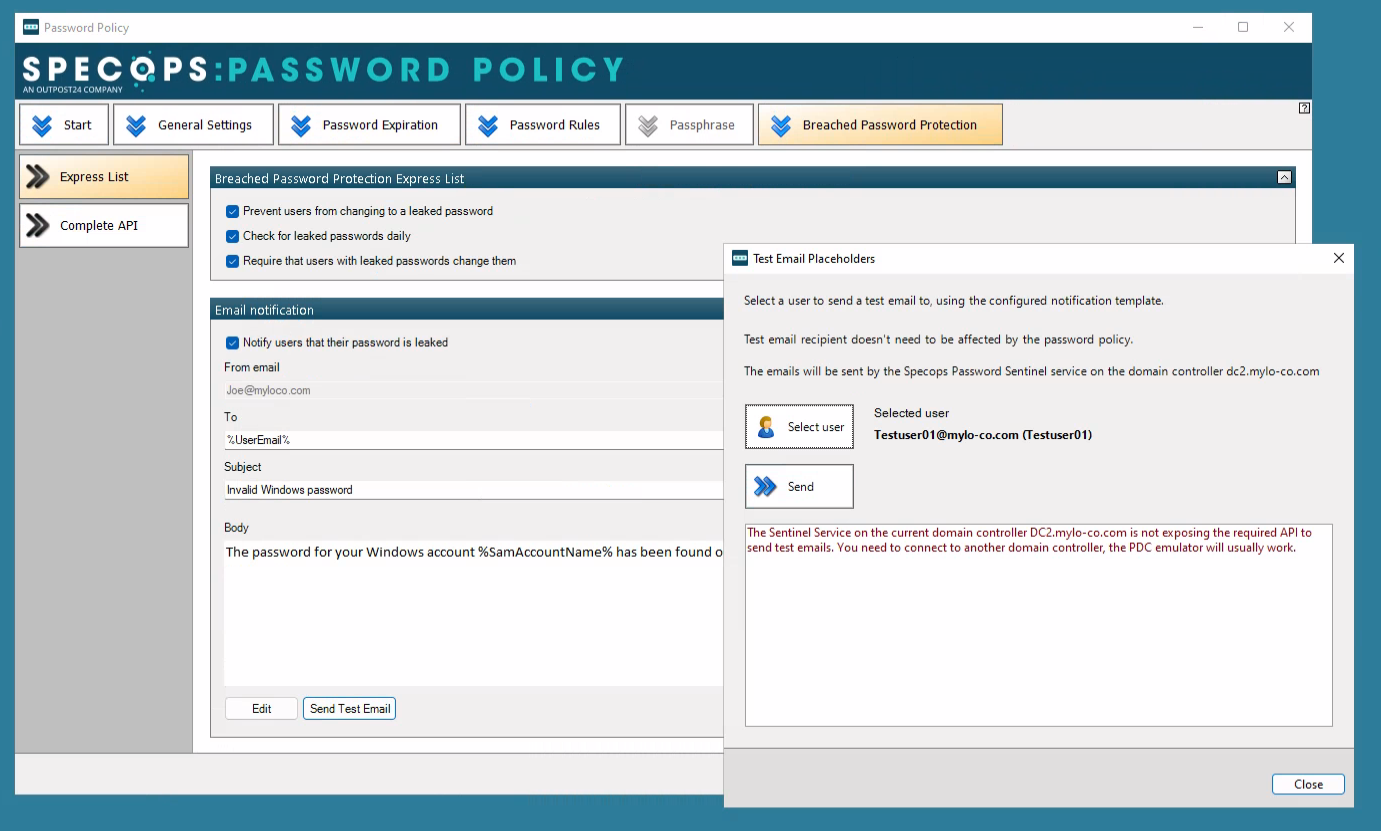The width and height of the screenshot is (1381, 831).
Task: Click the Close button in the dialog
Action: [1308, 784]
